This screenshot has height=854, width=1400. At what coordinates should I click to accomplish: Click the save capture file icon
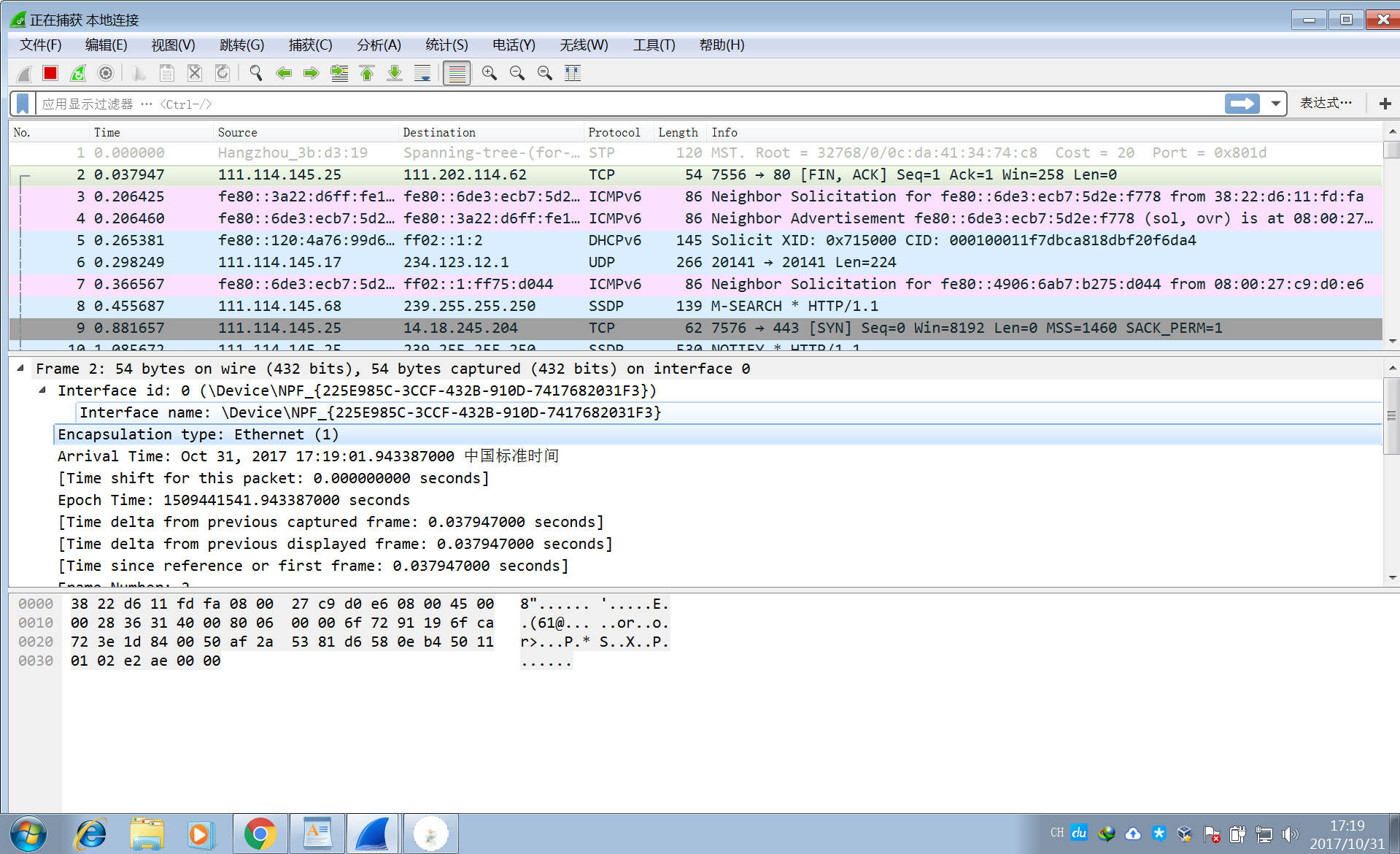167,73
